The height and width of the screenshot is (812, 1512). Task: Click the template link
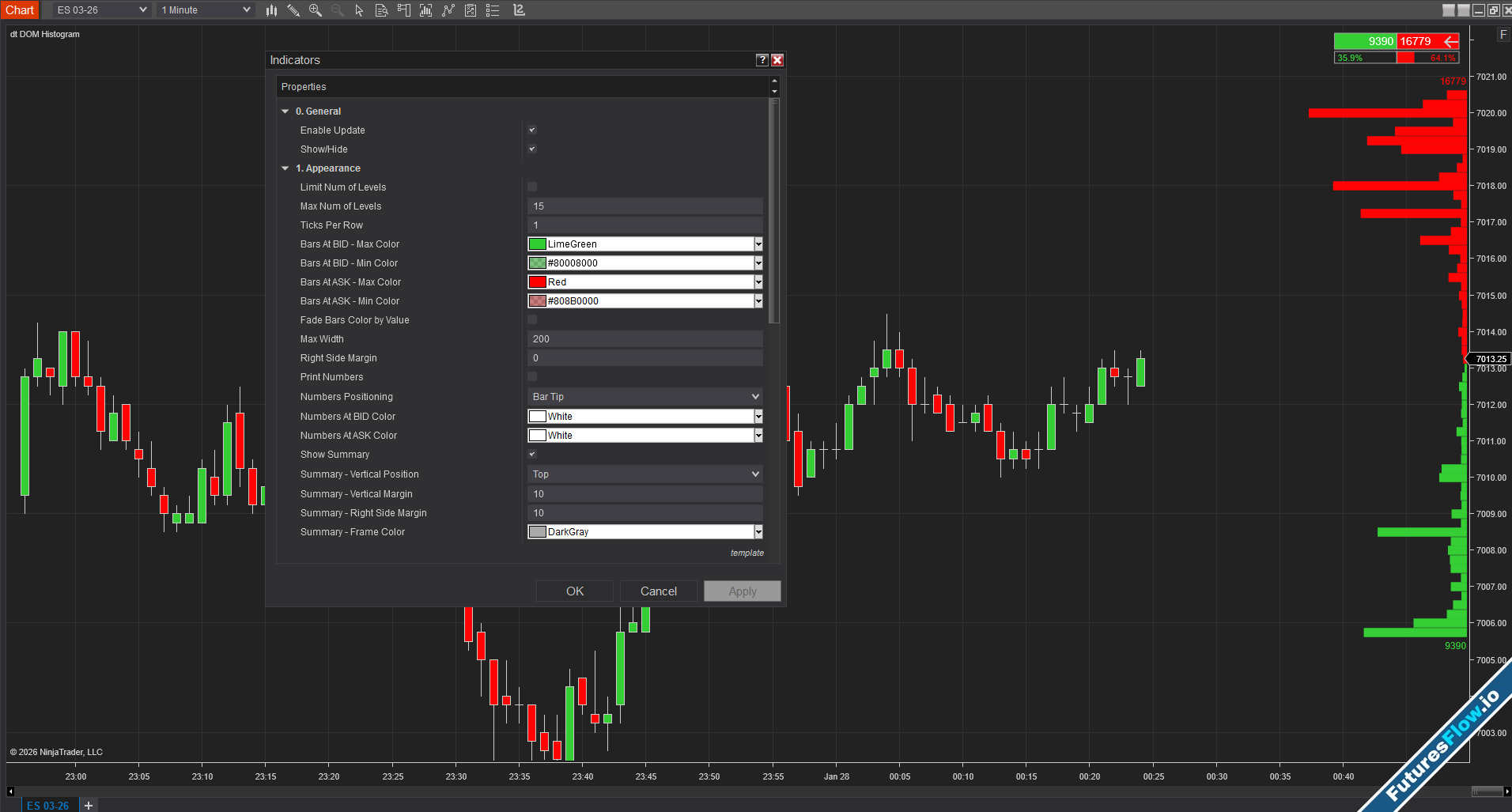tap(747, 553)
